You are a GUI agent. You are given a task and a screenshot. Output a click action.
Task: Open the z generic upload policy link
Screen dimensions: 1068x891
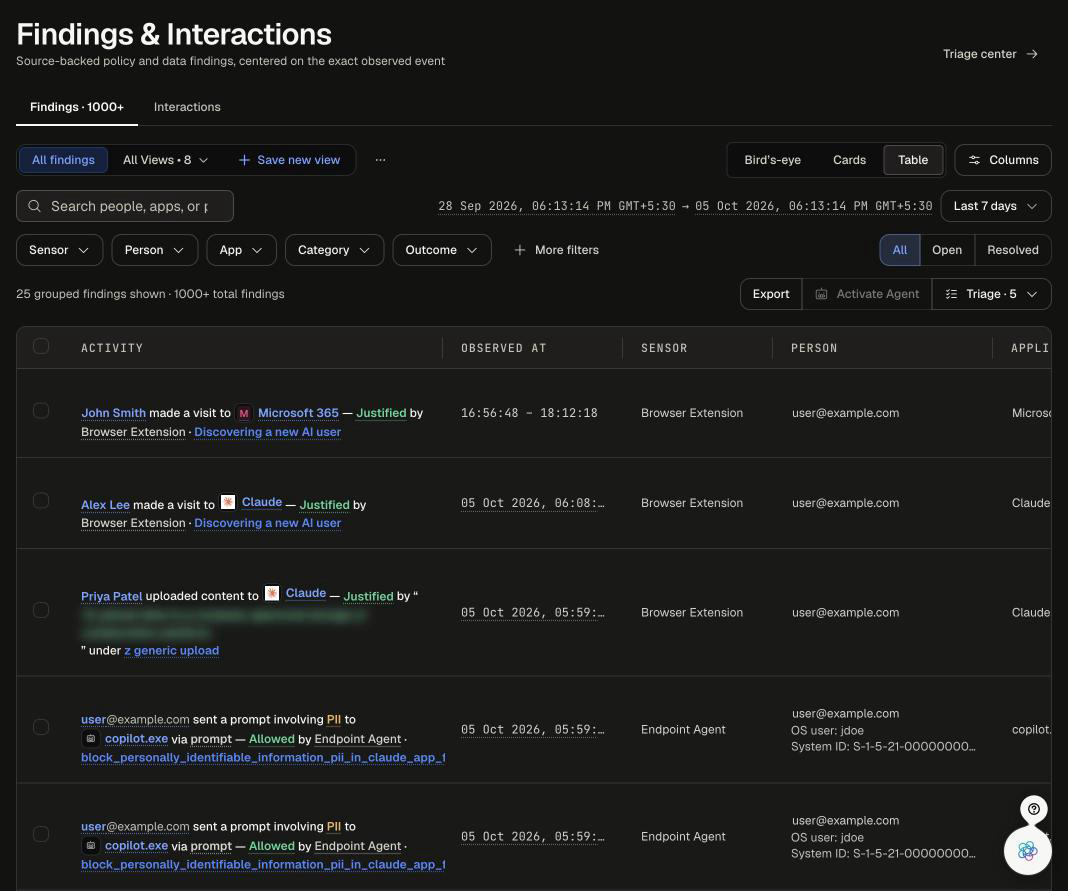(172, 651)
